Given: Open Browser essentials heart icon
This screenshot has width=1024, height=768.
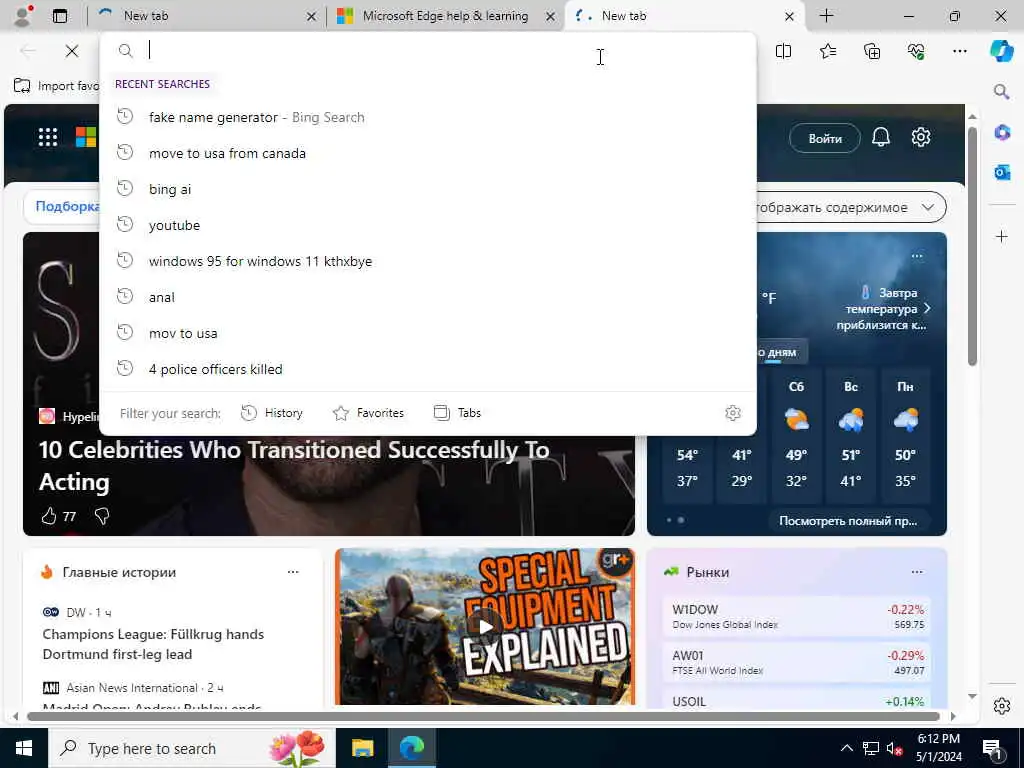Looking at the screenshot, I should [916, 51].
